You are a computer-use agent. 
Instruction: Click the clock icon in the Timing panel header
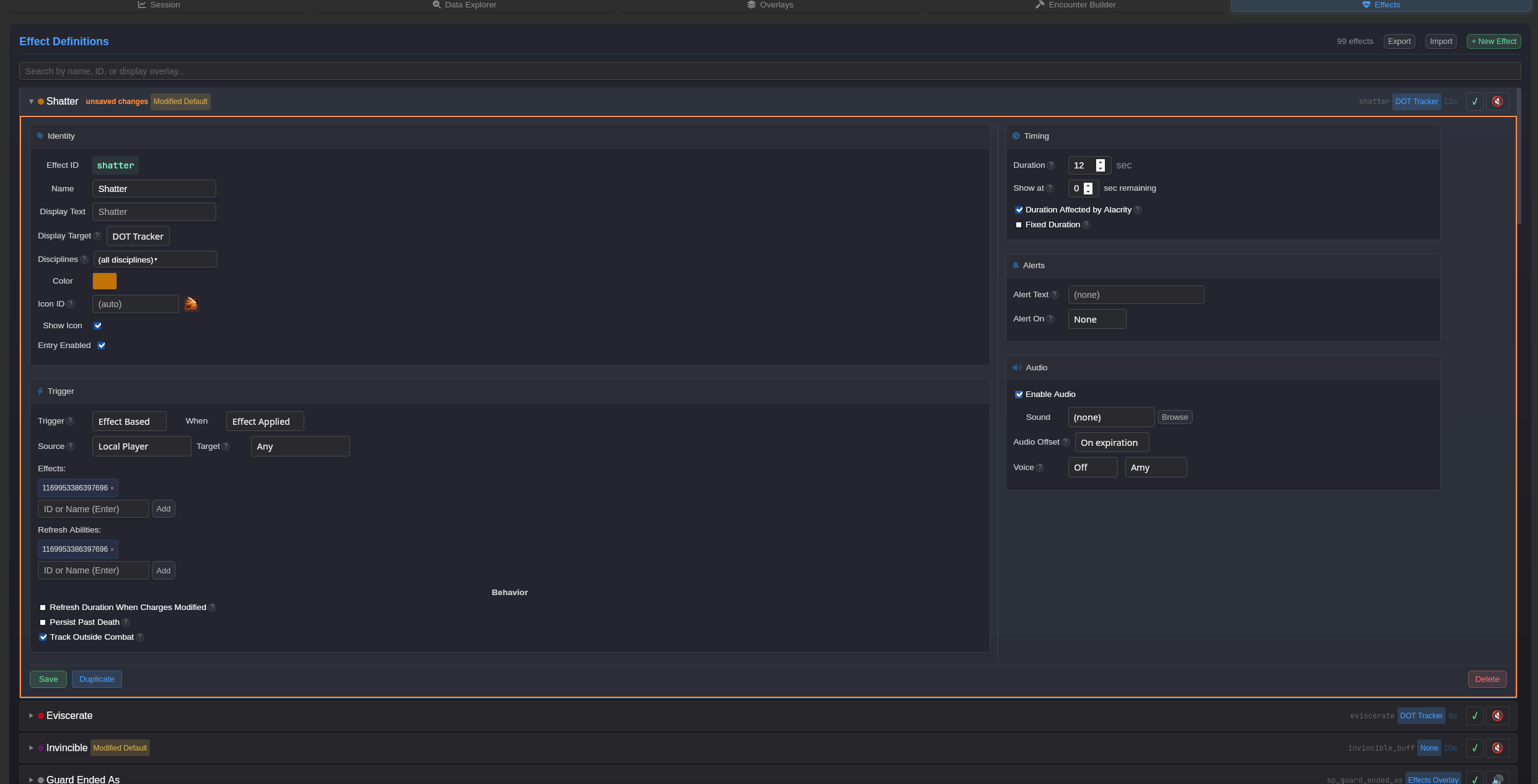[1016, 136]
